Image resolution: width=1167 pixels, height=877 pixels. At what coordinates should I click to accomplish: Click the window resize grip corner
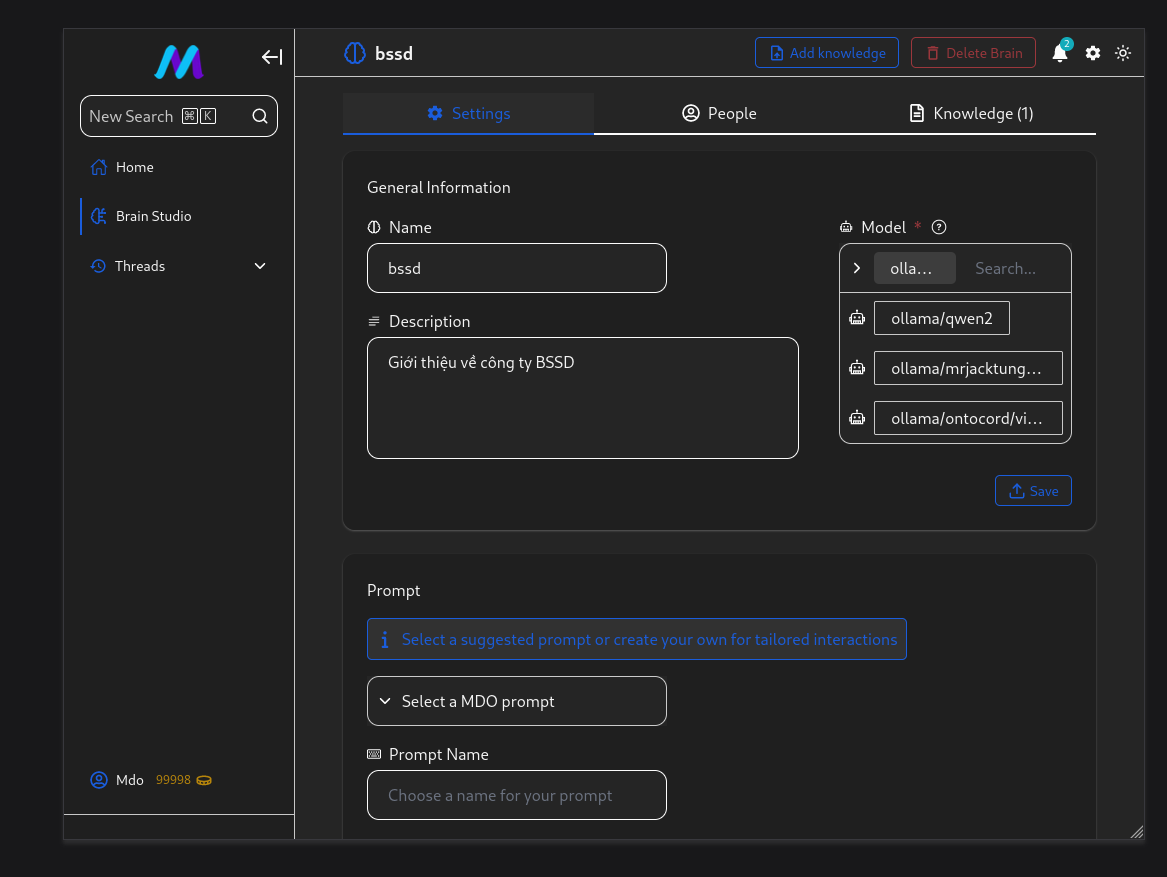[x=1136, y=832]
